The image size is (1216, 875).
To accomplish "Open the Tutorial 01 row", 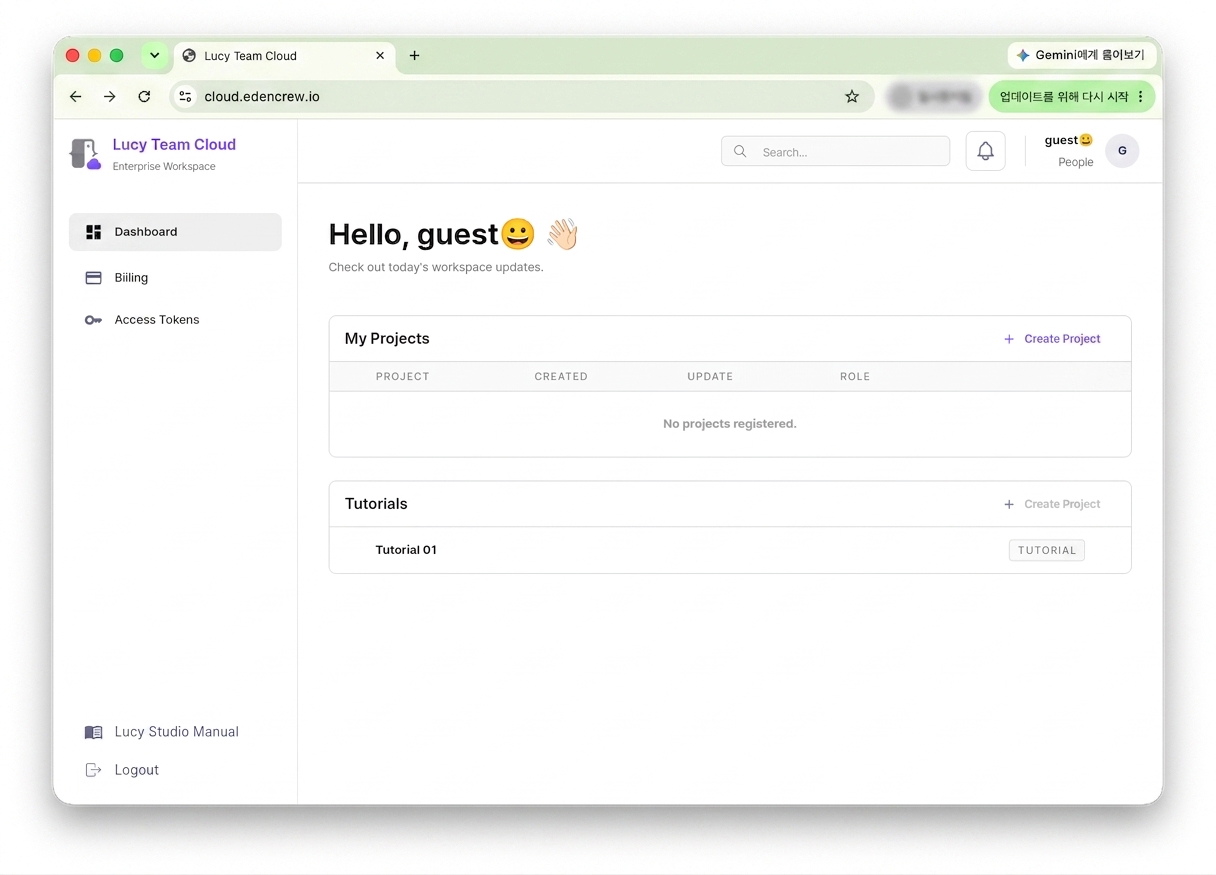I will (730, 550).
